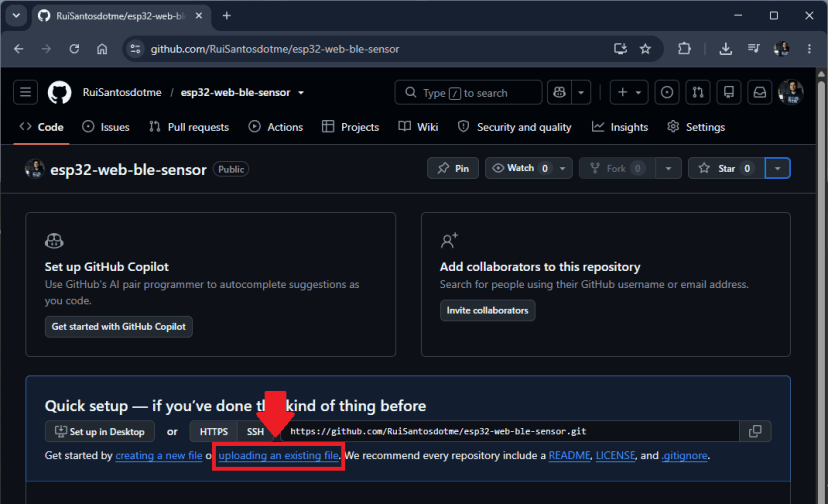
Task: Open the Create new plus menu
Action: point(628,92)
